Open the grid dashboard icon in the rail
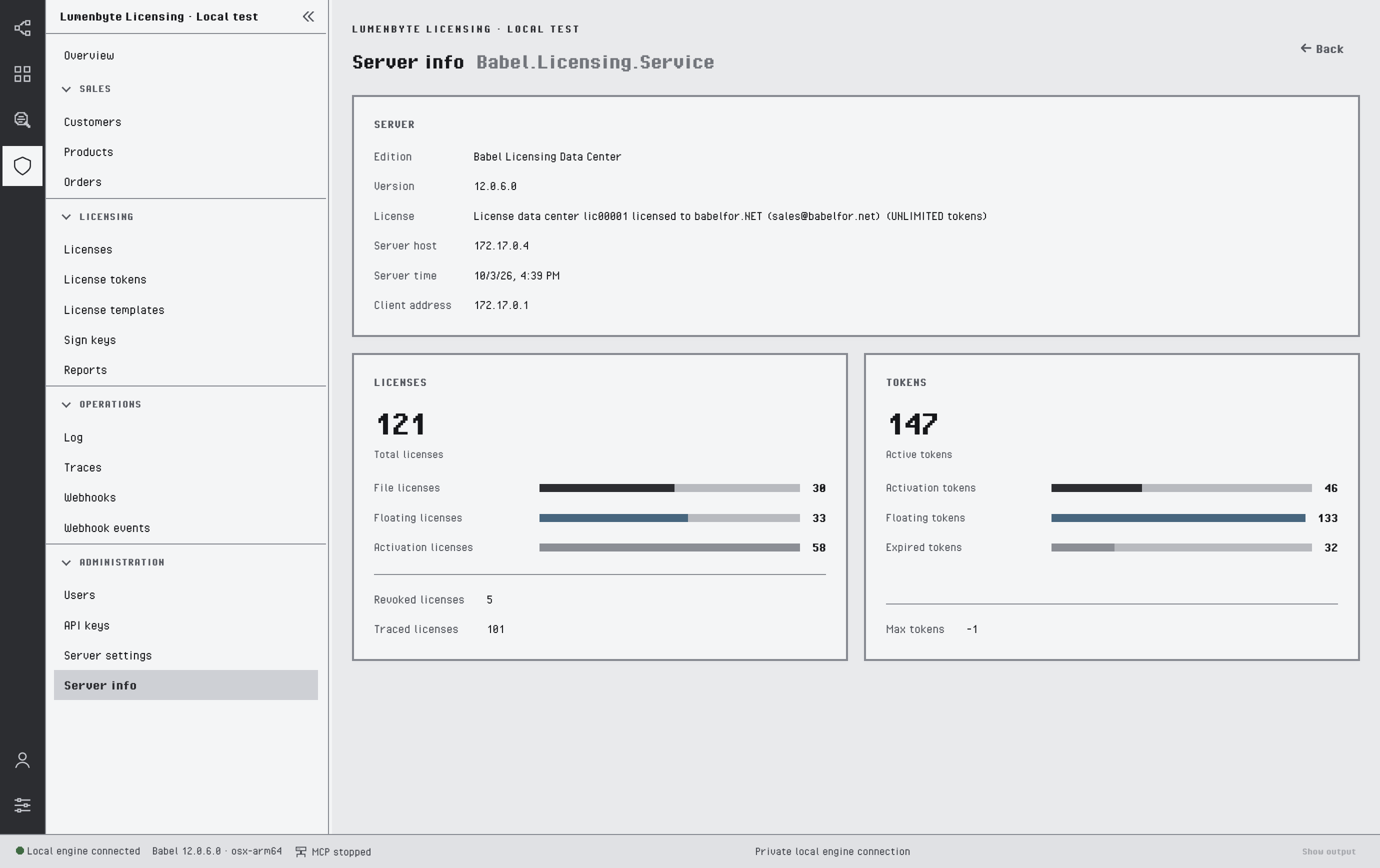 (x=22, y=74)
